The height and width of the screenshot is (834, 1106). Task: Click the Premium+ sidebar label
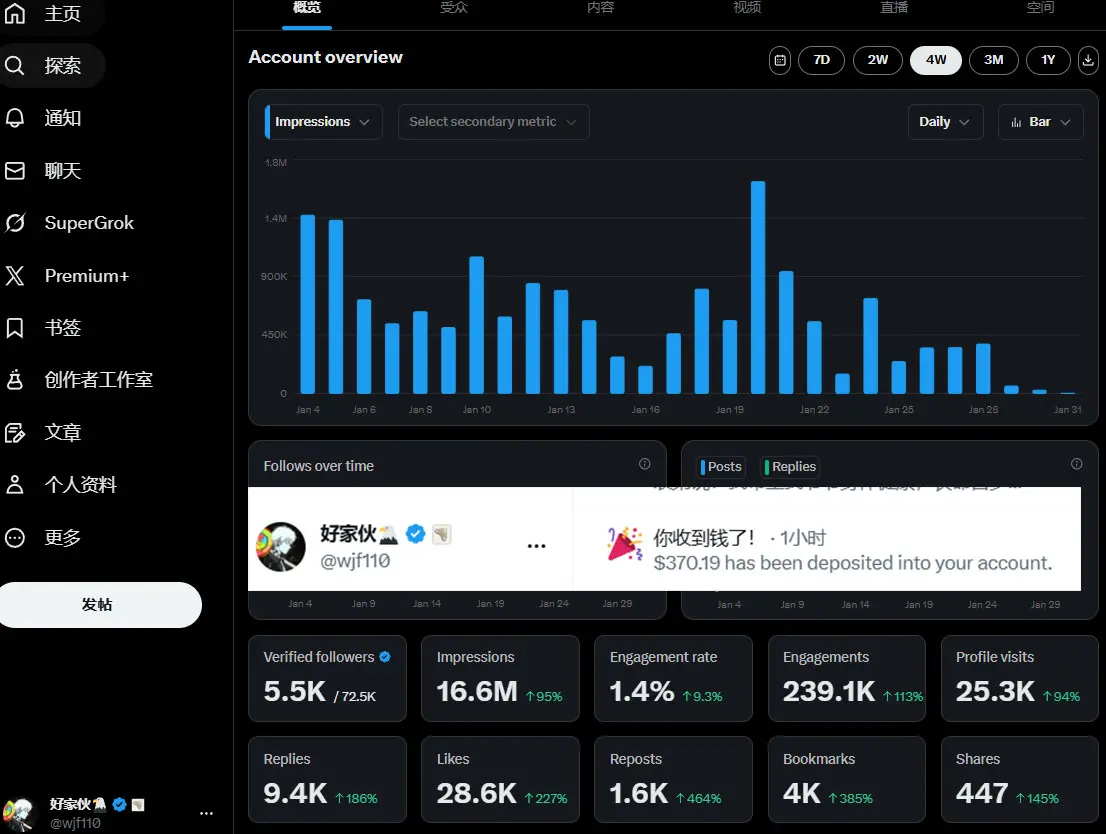(87, 275)
